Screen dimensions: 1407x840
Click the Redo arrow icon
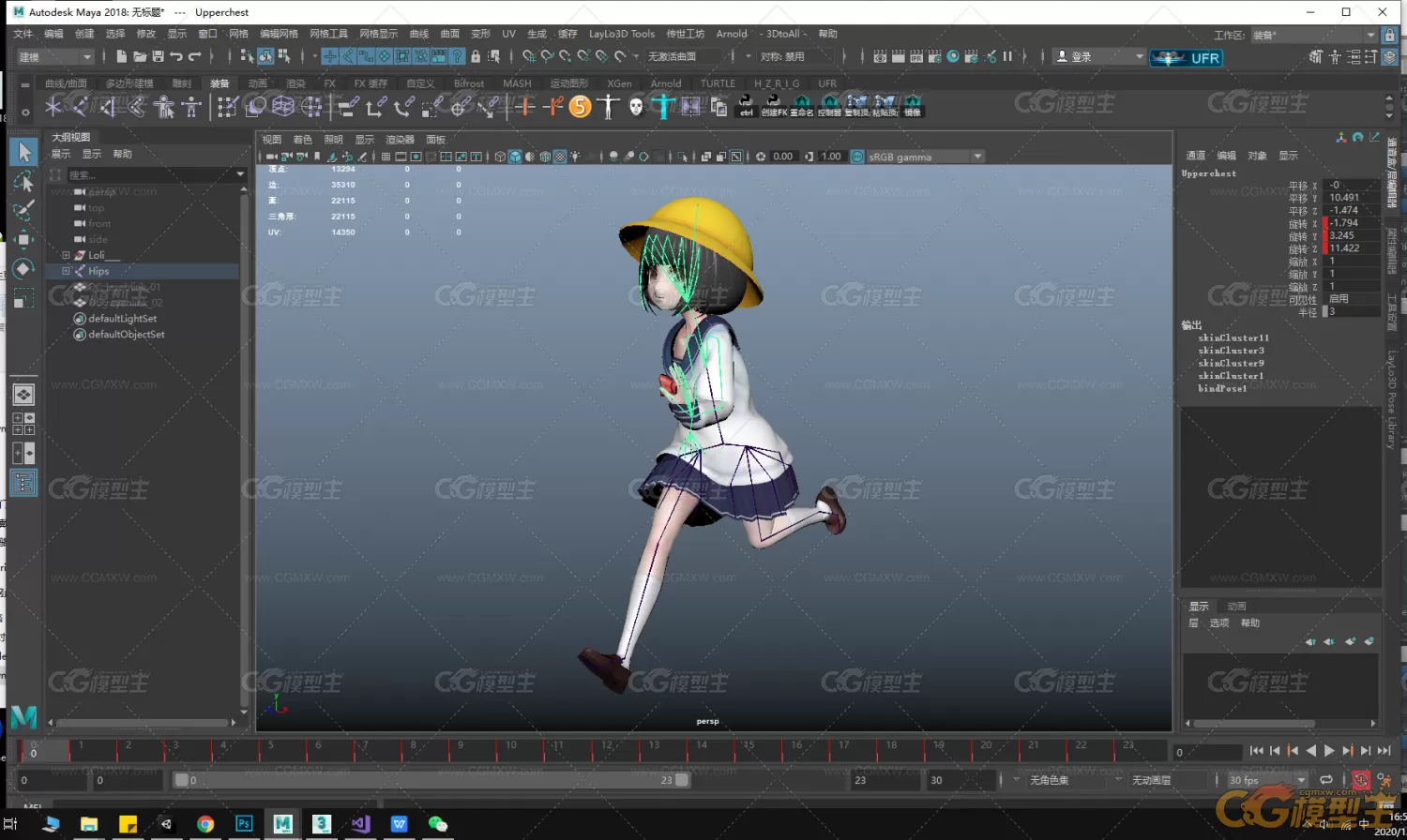194,56
